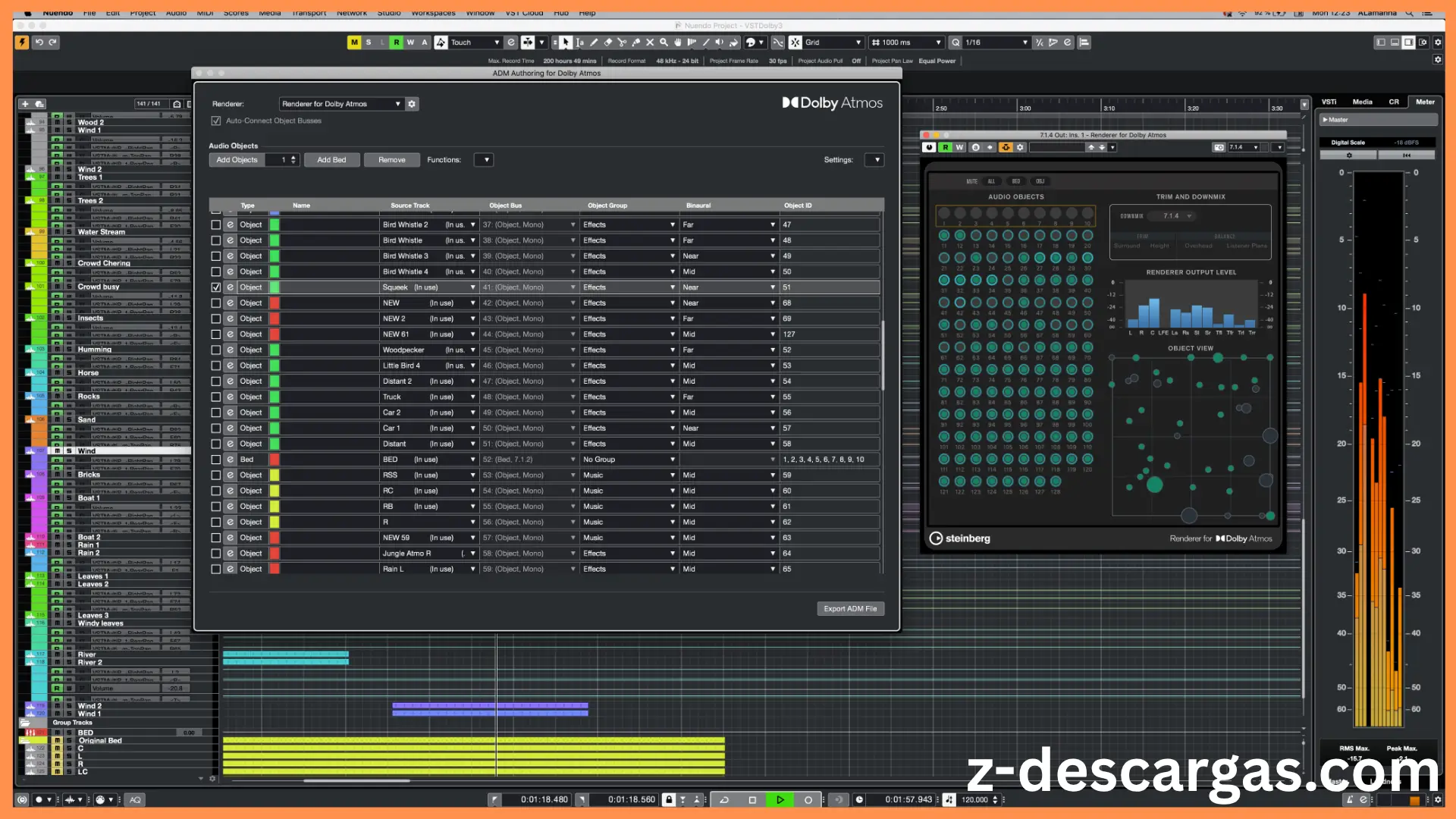Open the Grid snap type dropdown
The width and height of the screenshot is (1456, 819).
(833, 42)
